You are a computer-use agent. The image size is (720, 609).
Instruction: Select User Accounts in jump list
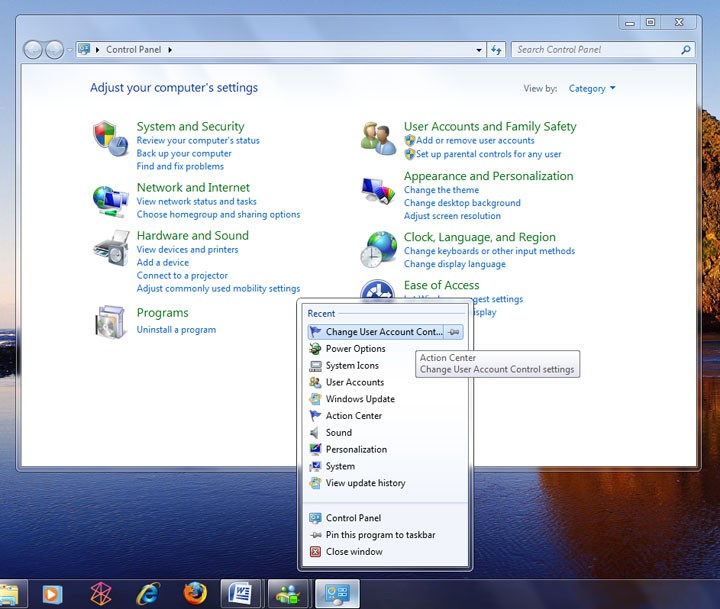[385, 382]
